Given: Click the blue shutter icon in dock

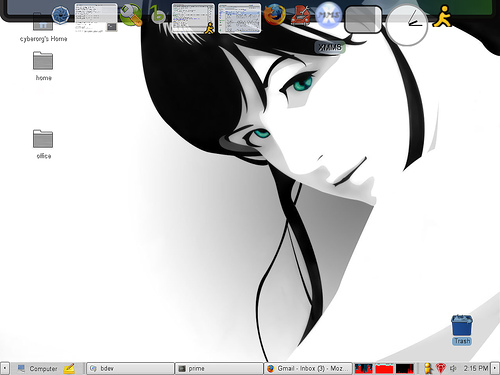Looking at the screenshot, I should [x=61, y=15].
